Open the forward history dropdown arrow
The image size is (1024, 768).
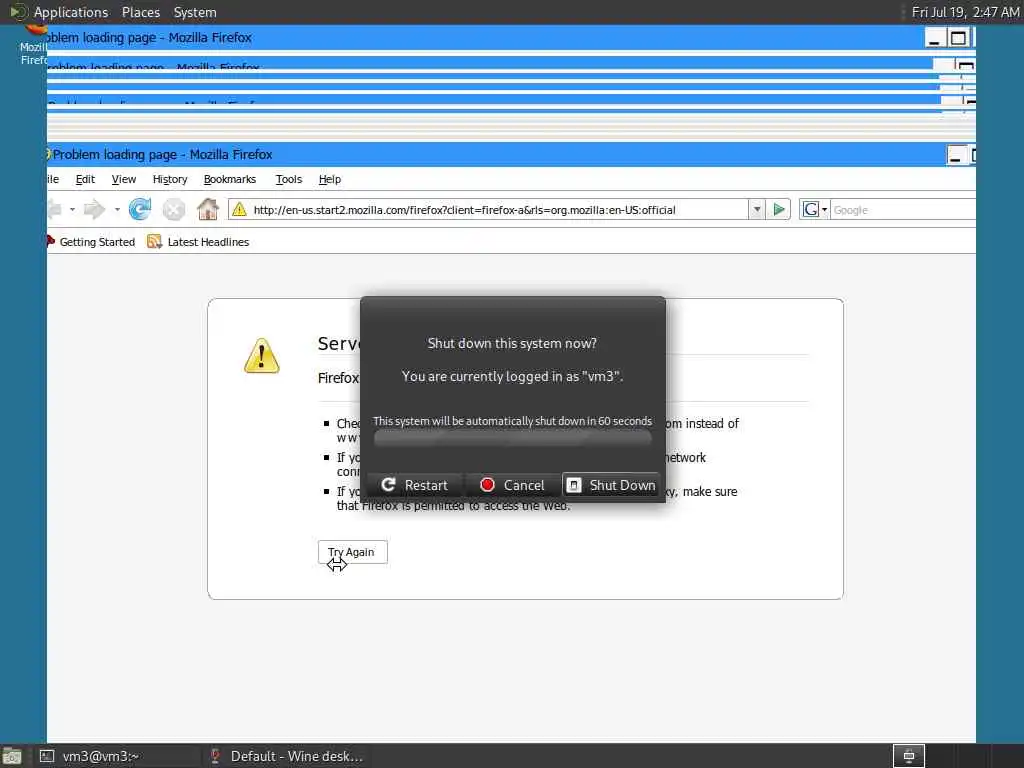coord(117,210)
